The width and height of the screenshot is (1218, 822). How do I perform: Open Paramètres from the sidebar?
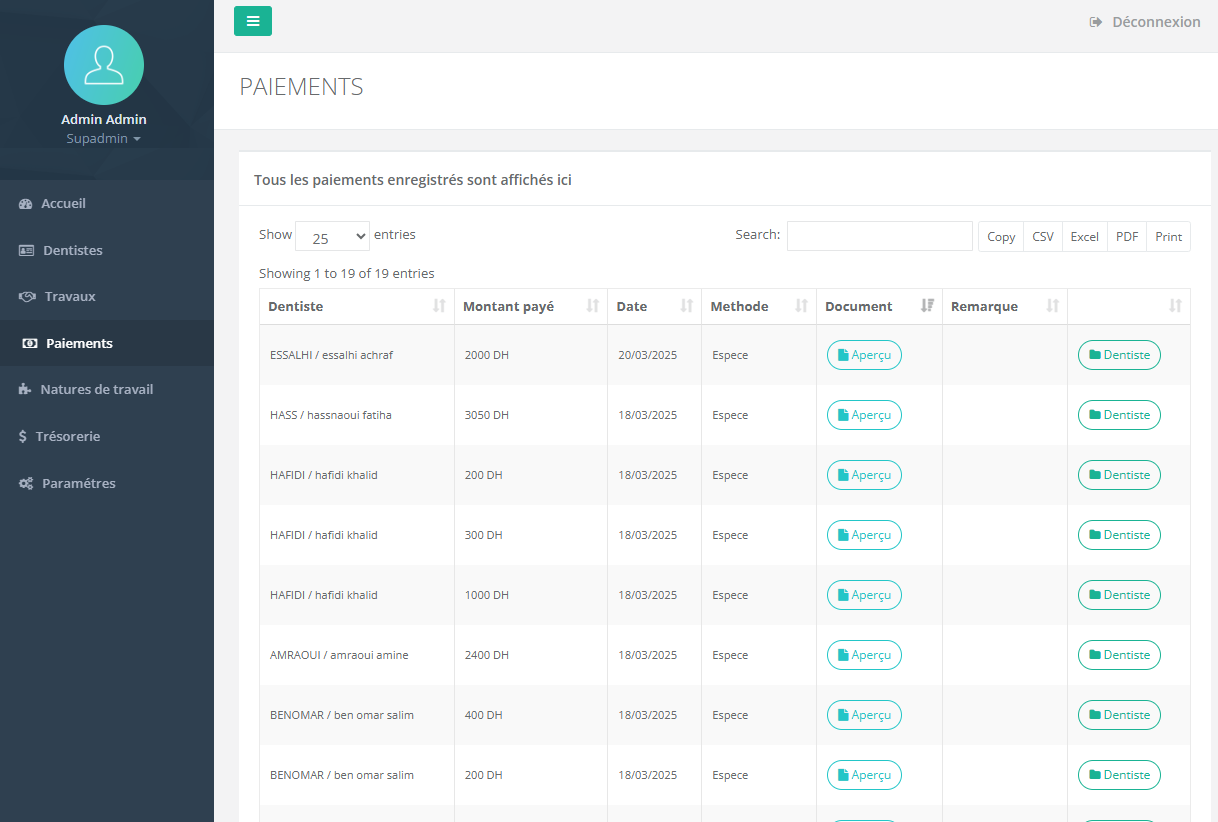pos(78,483)
